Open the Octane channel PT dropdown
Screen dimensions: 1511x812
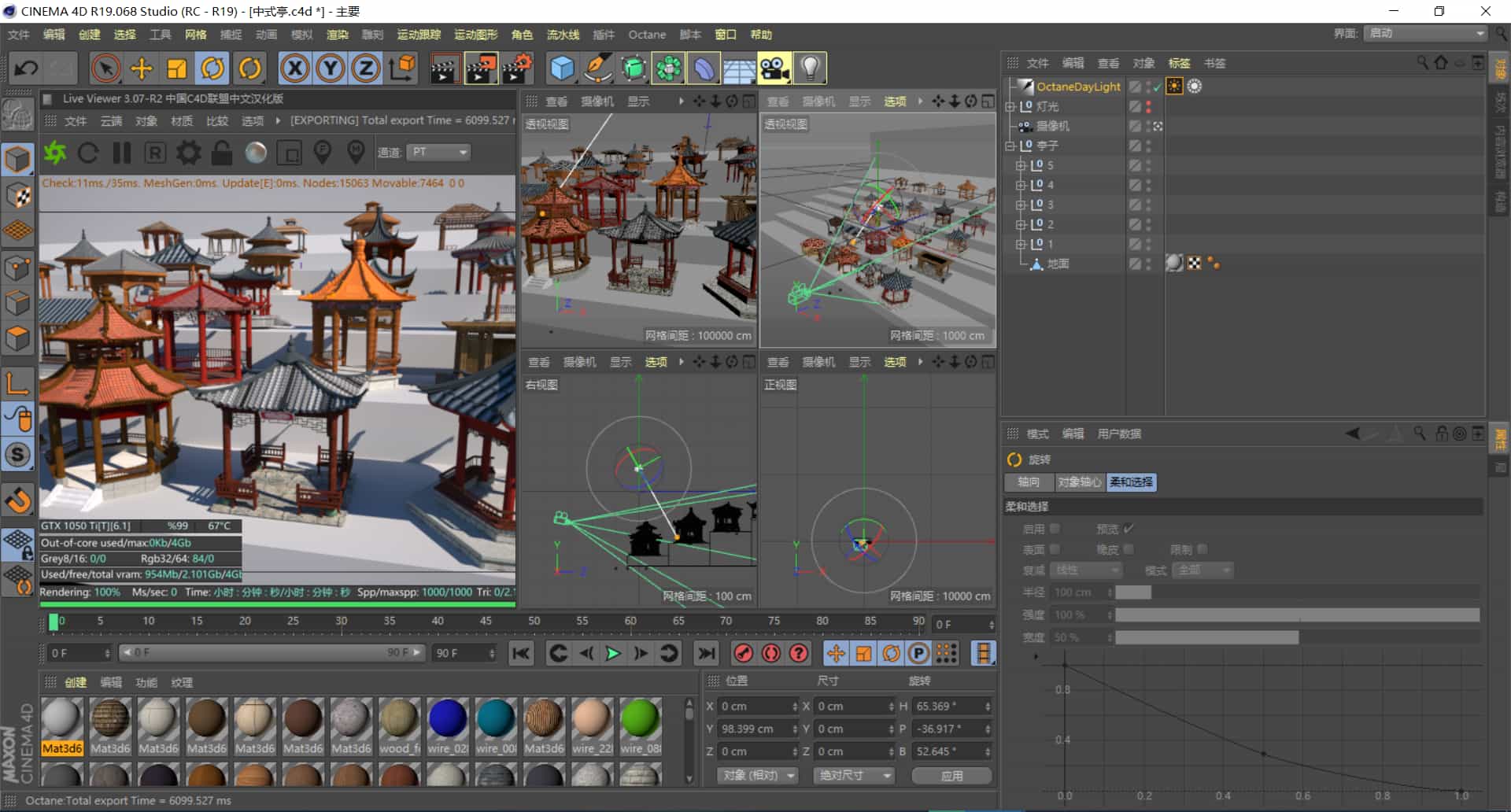tap(439, 152)
